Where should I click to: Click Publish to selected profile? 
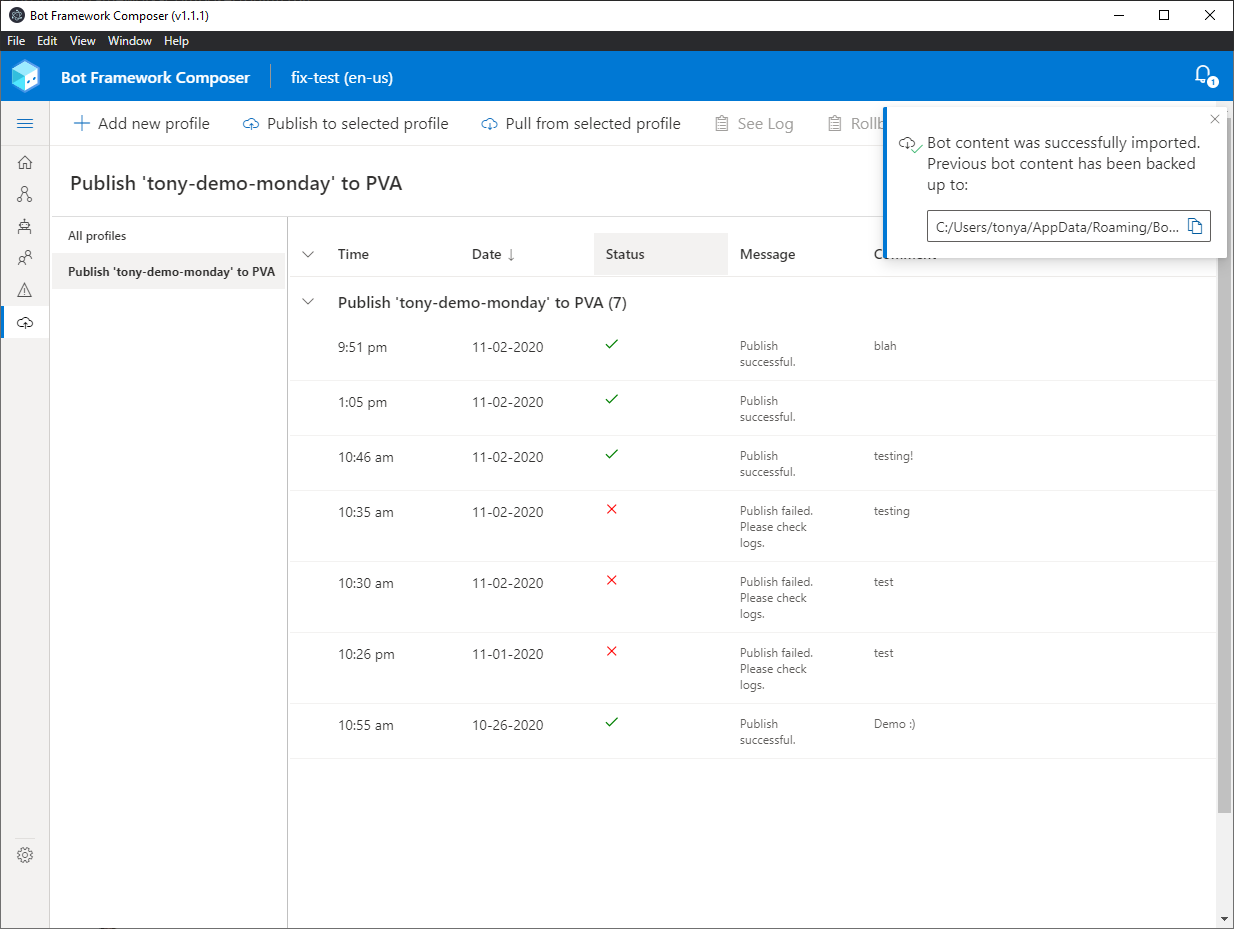tap(346, 124)
